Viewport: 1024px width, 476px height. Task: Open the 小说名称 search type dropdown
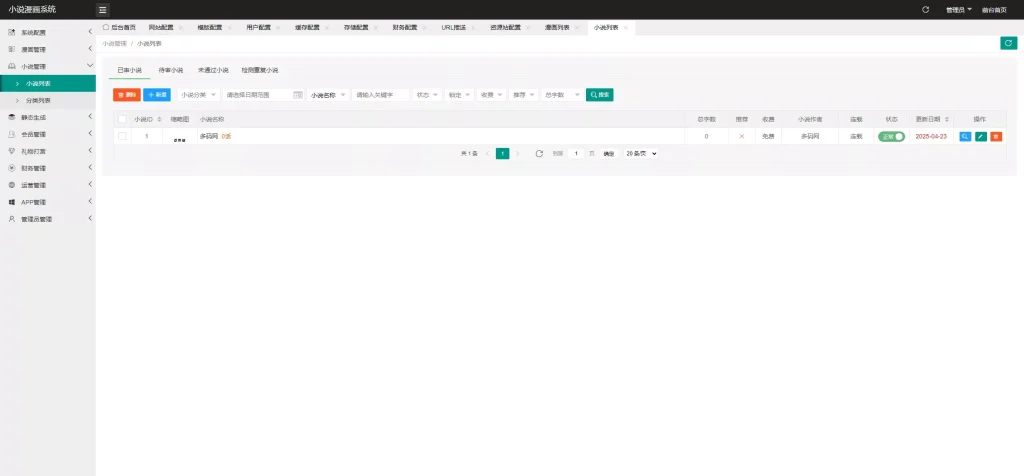coord(328,95)
